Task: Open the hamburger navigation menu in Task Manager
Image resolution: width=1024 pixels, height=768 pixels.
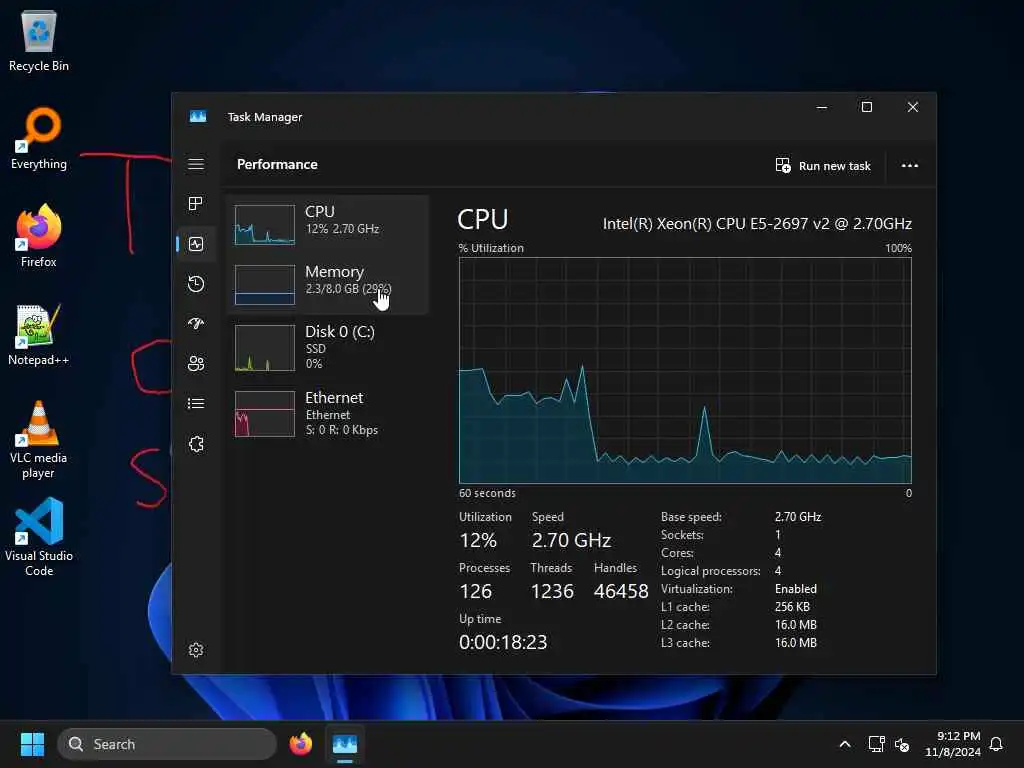Action: coord(196,164)
